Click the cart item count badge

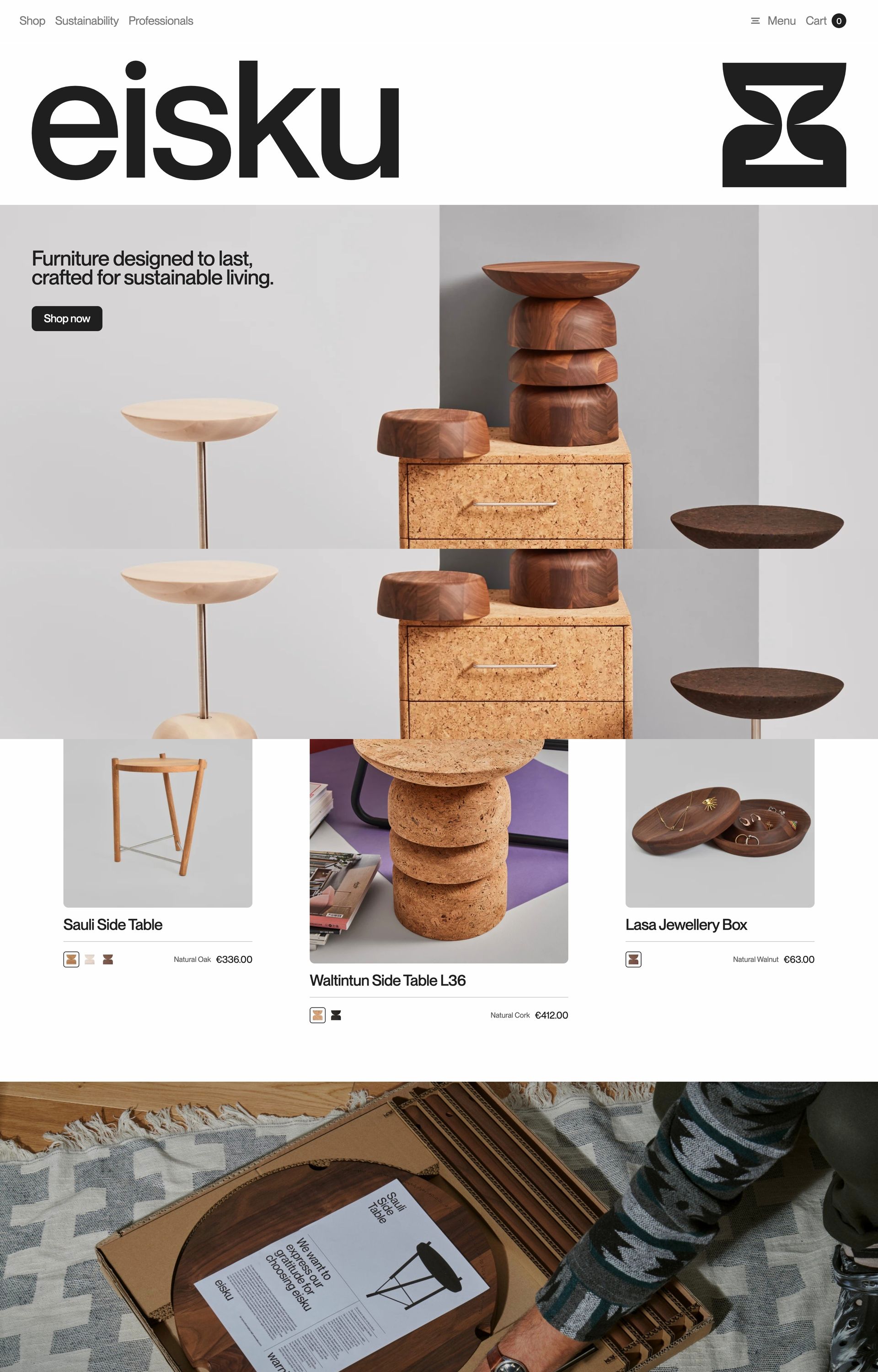pyautogui.click(x=839, y=21)
